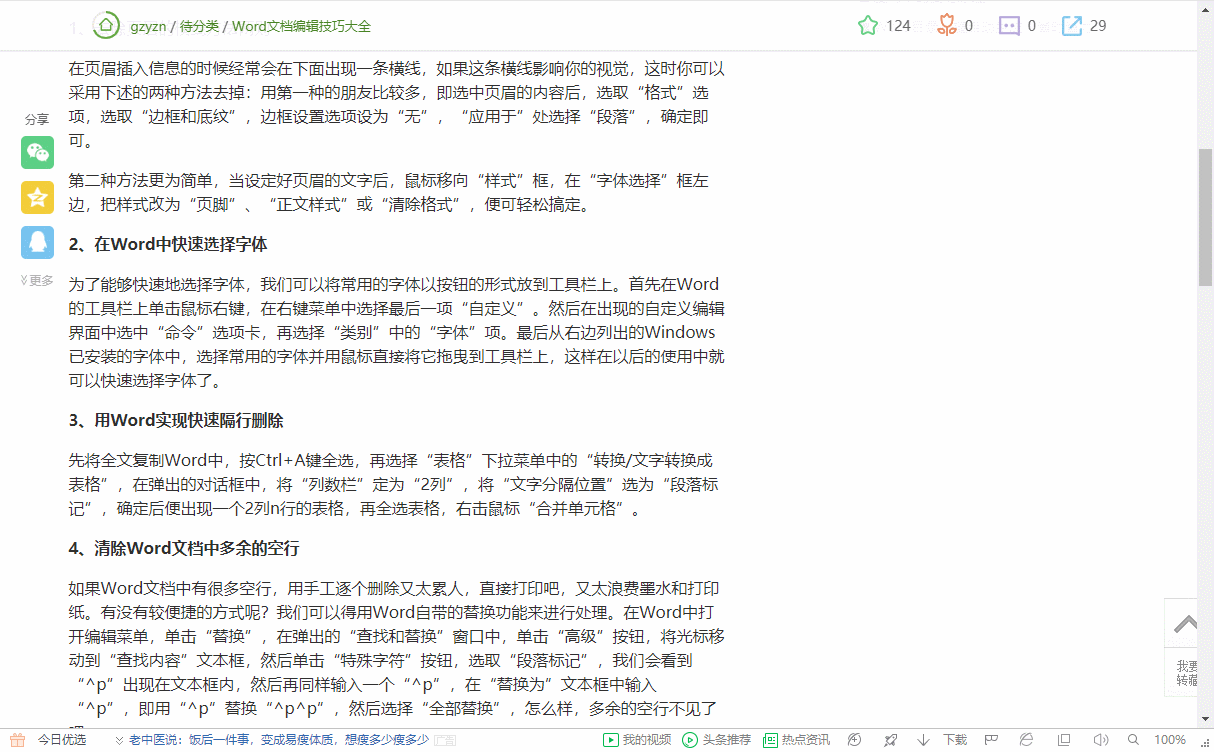Open 热点资讯 in status bar
This screenshot has width=1214, height=752.
coord(796,740)
